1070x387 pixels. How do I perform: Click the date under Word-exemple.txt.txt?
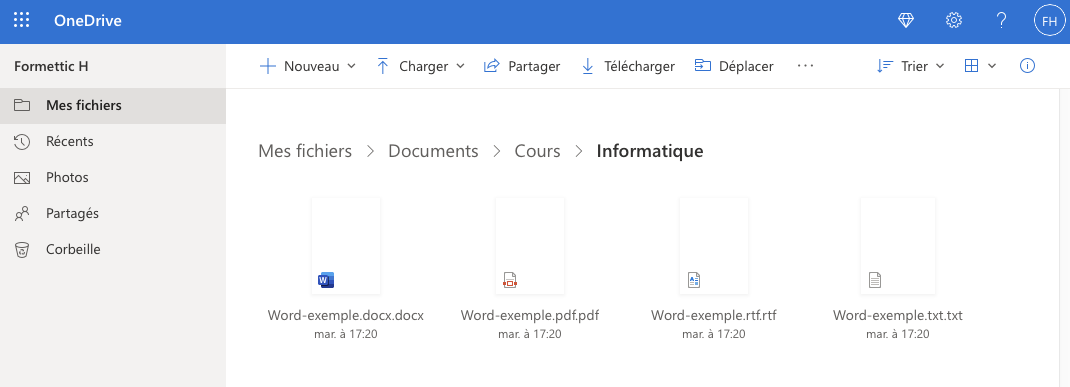click(898, 334)
